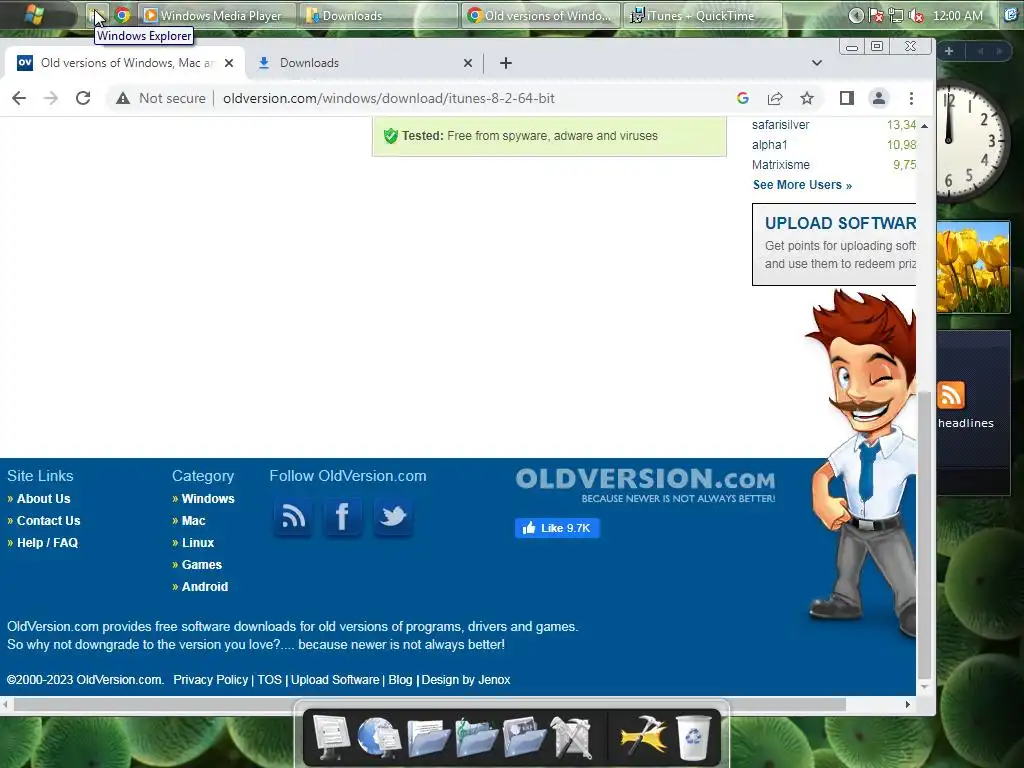Click the Blog footer link

pos(400,680)
